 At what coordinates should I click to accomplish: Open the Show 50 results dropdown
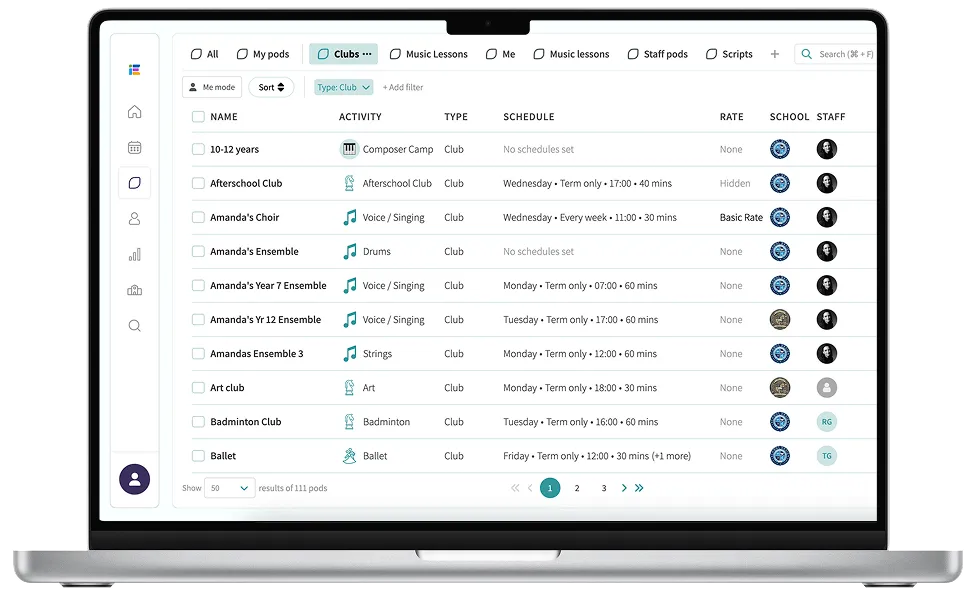tap(229, 488)
